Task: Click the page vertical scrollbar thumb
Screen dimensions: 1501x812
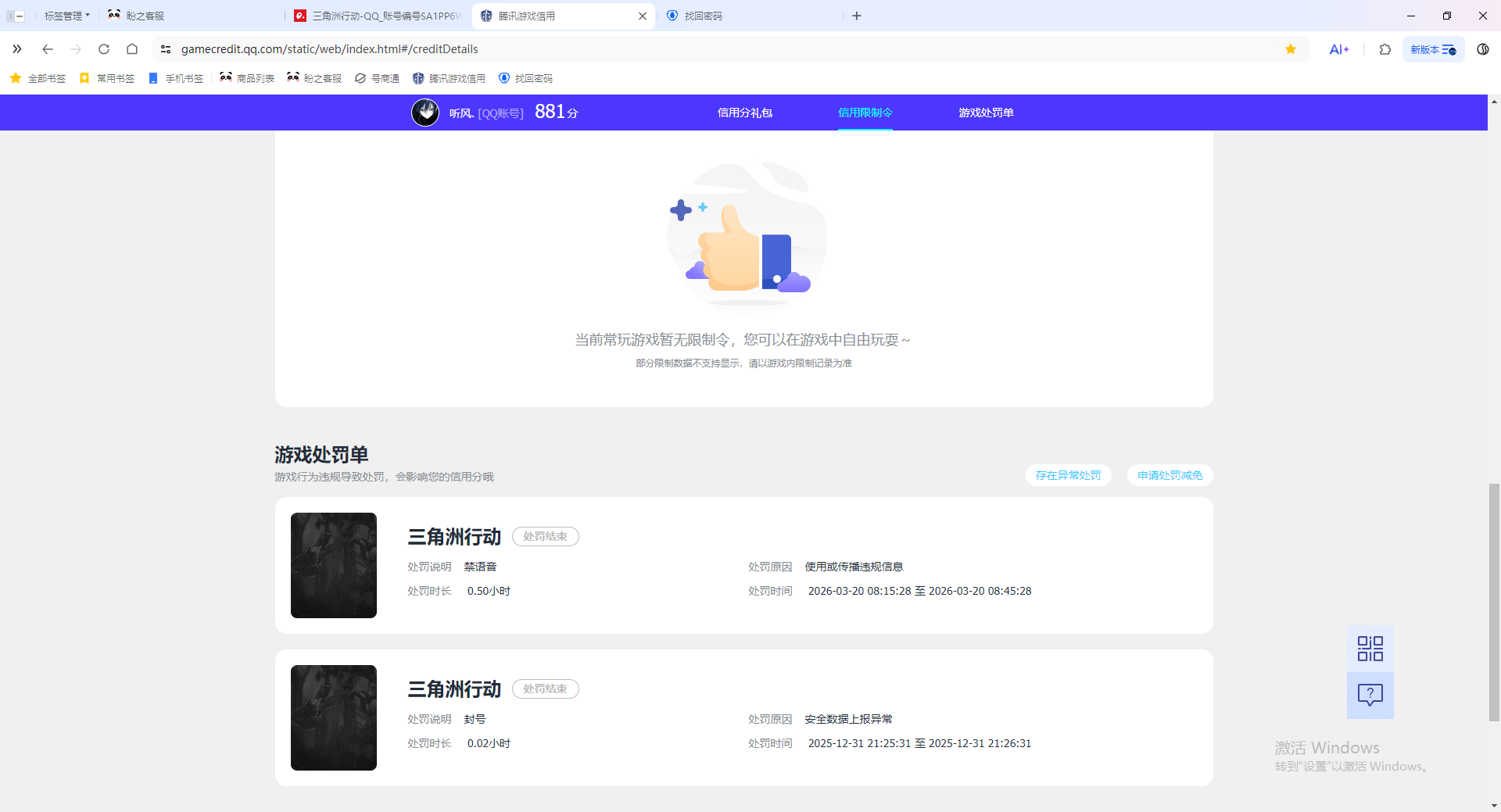Action: pyautogui.click(x=1494, y=603)
